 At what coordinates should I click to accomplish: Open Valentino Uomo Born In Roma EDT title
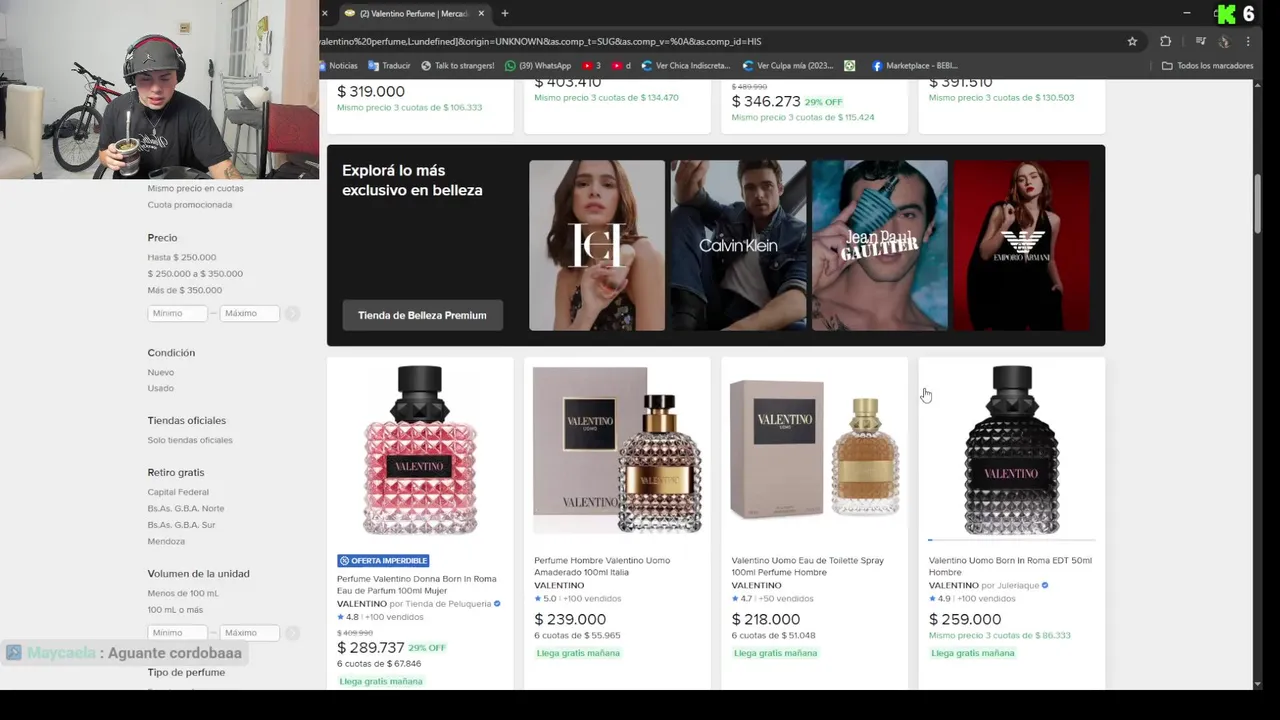click(x=1010, y=566)
